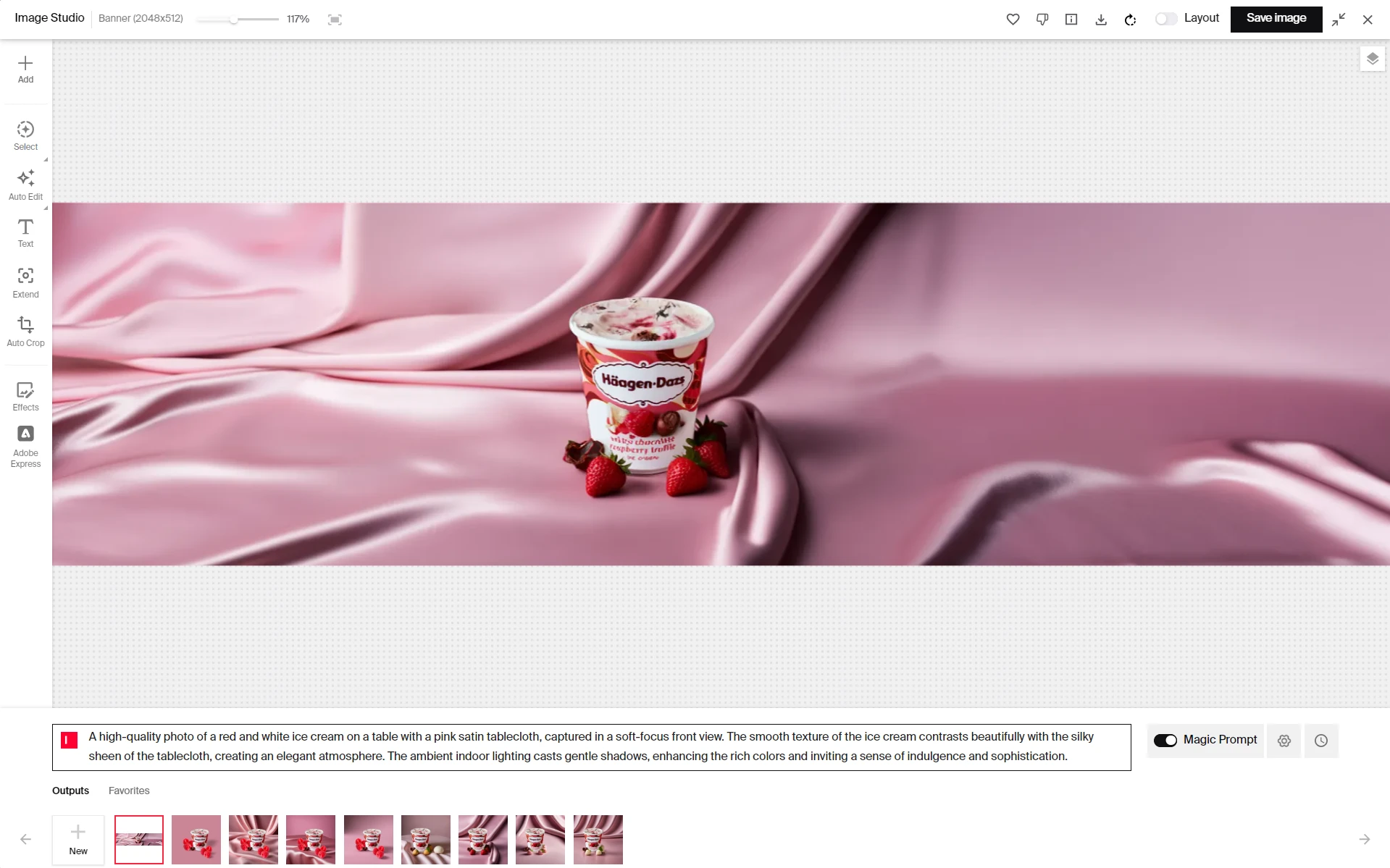Collapse the studio with the shrink arrows icon

click(x=1339, y=20)
